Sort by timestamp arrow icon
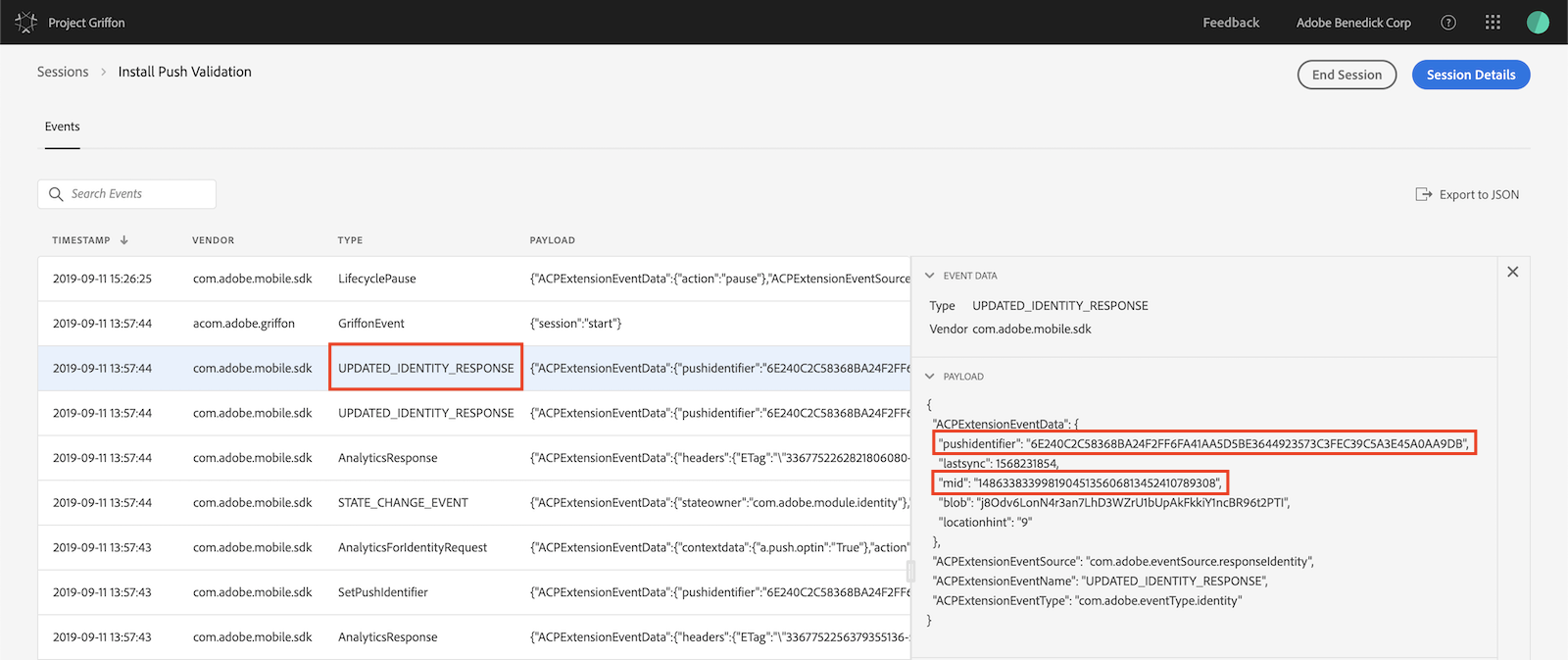 (x=124, y=240)
